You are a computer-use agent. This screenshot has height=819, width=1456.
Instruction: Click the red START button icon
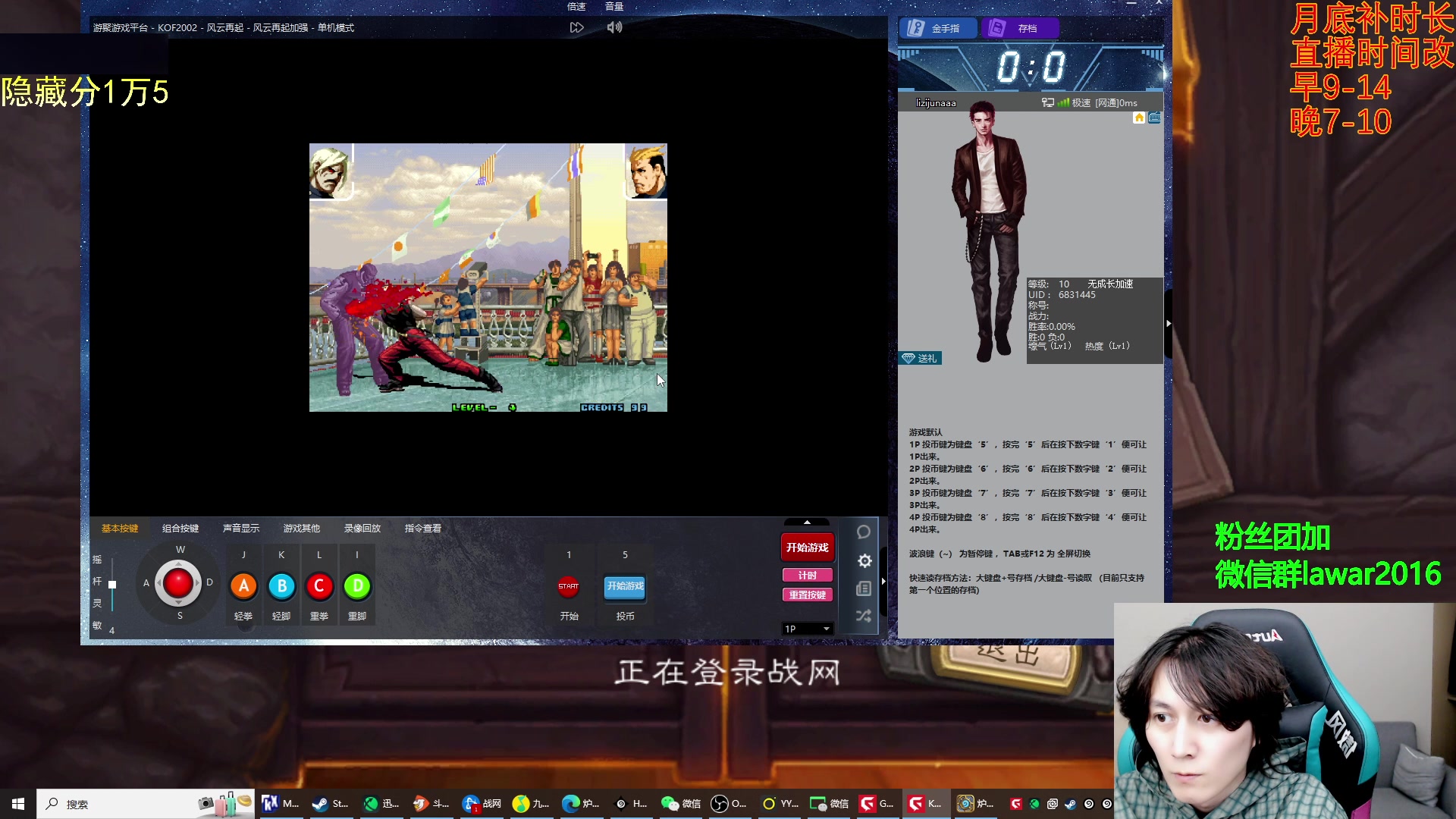point(569,586)
